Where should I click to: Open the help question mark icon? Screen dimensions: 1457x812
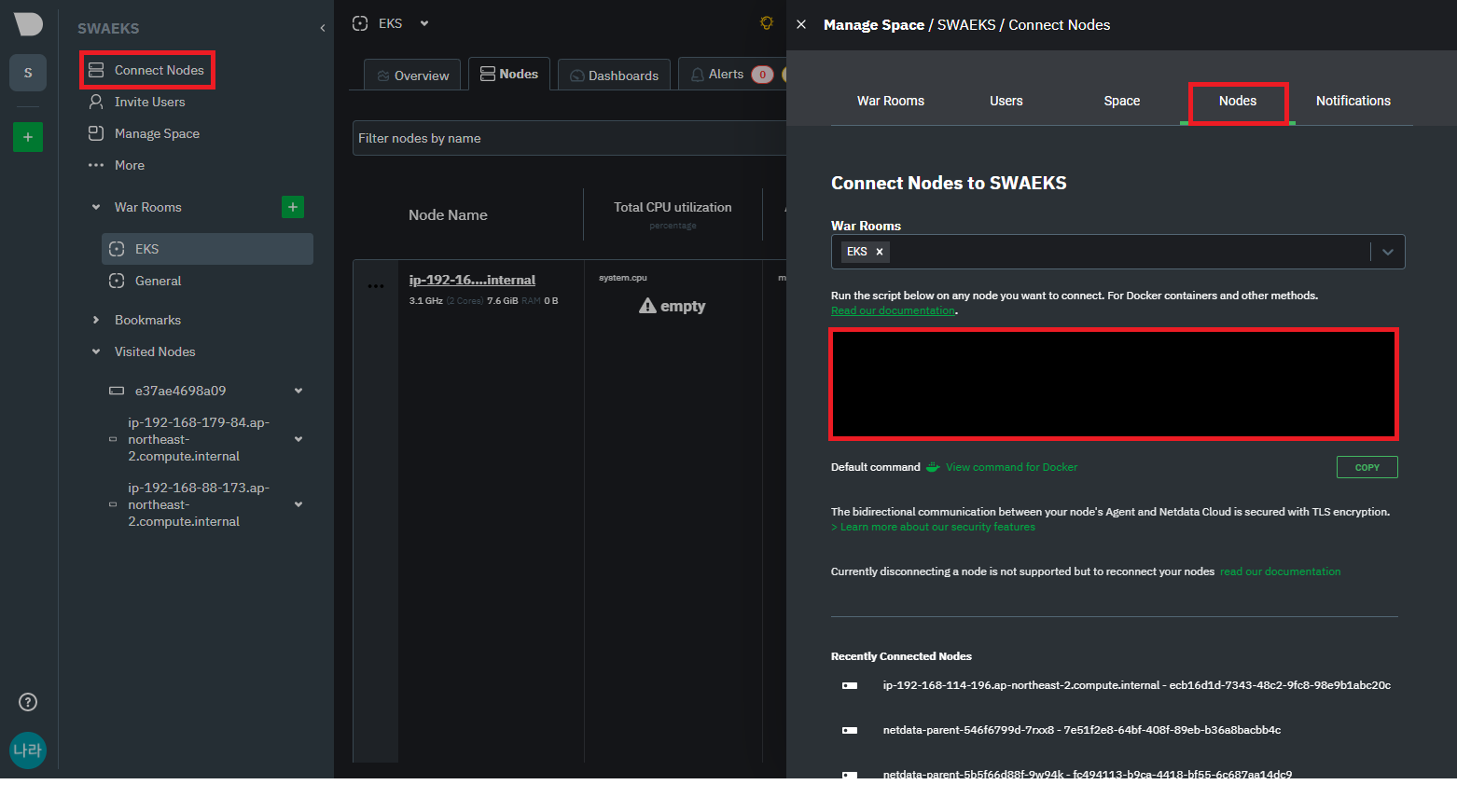tap(28, 702)
